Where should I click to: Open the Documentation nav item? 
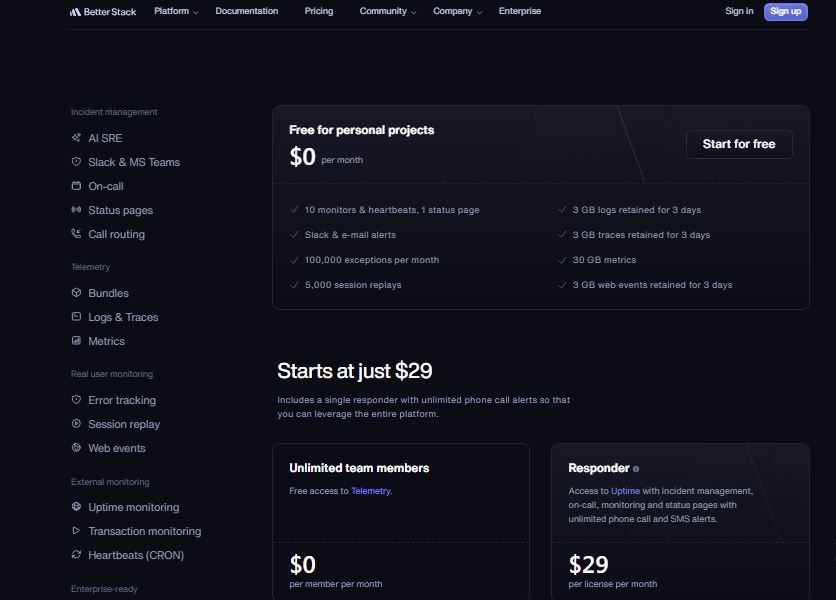[x=247, y=11]
